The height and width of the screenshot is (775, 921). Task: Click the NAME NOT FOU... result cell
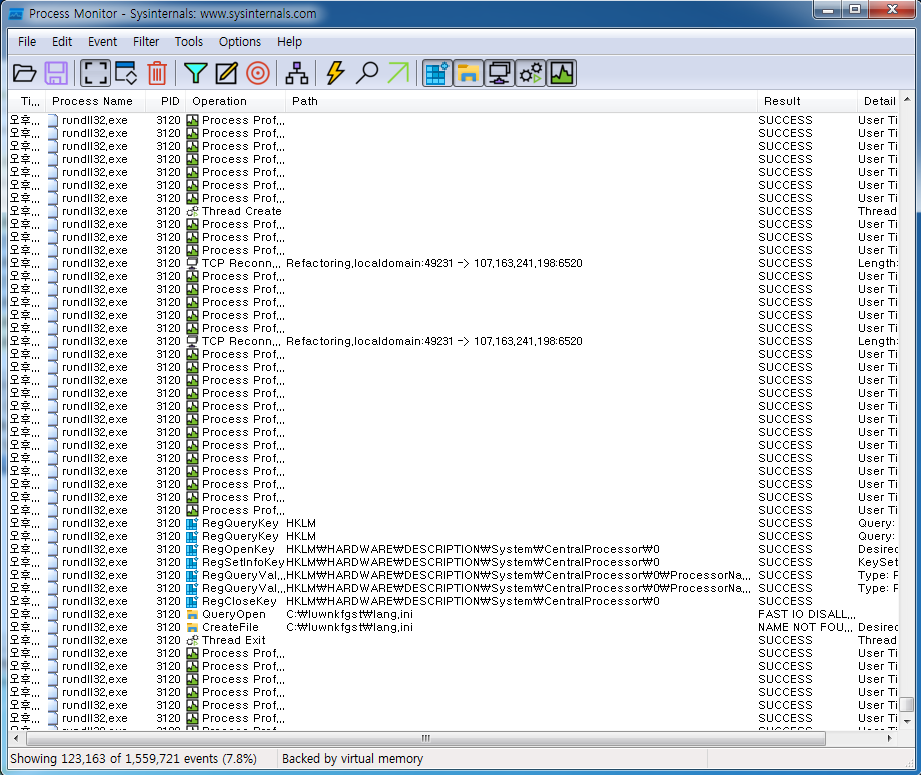[x=805, y=627]
